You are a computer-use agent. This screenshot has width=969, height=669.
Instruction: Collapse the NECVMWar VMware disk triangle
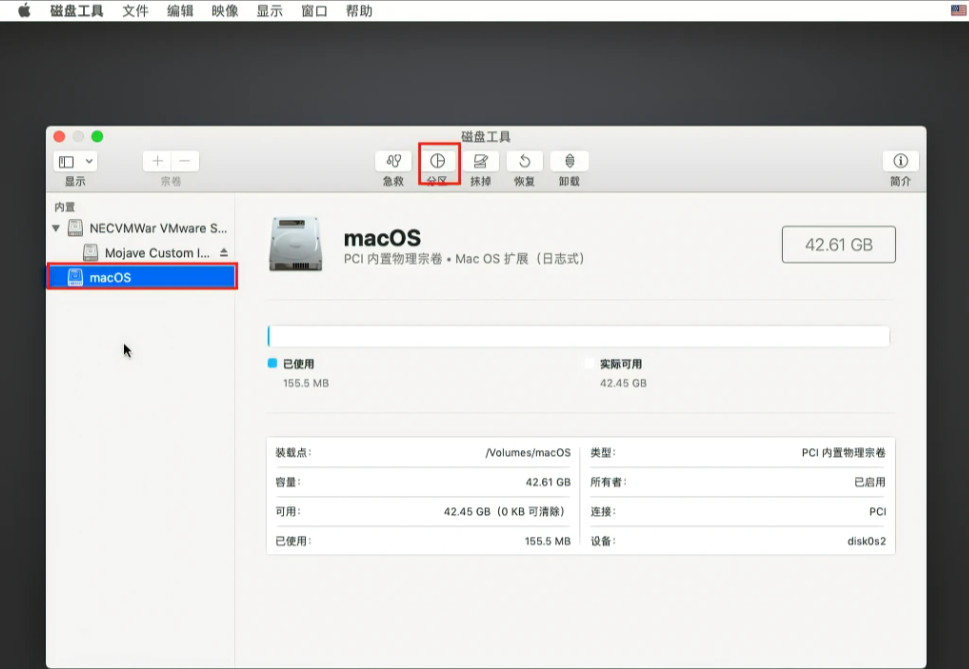56,228
